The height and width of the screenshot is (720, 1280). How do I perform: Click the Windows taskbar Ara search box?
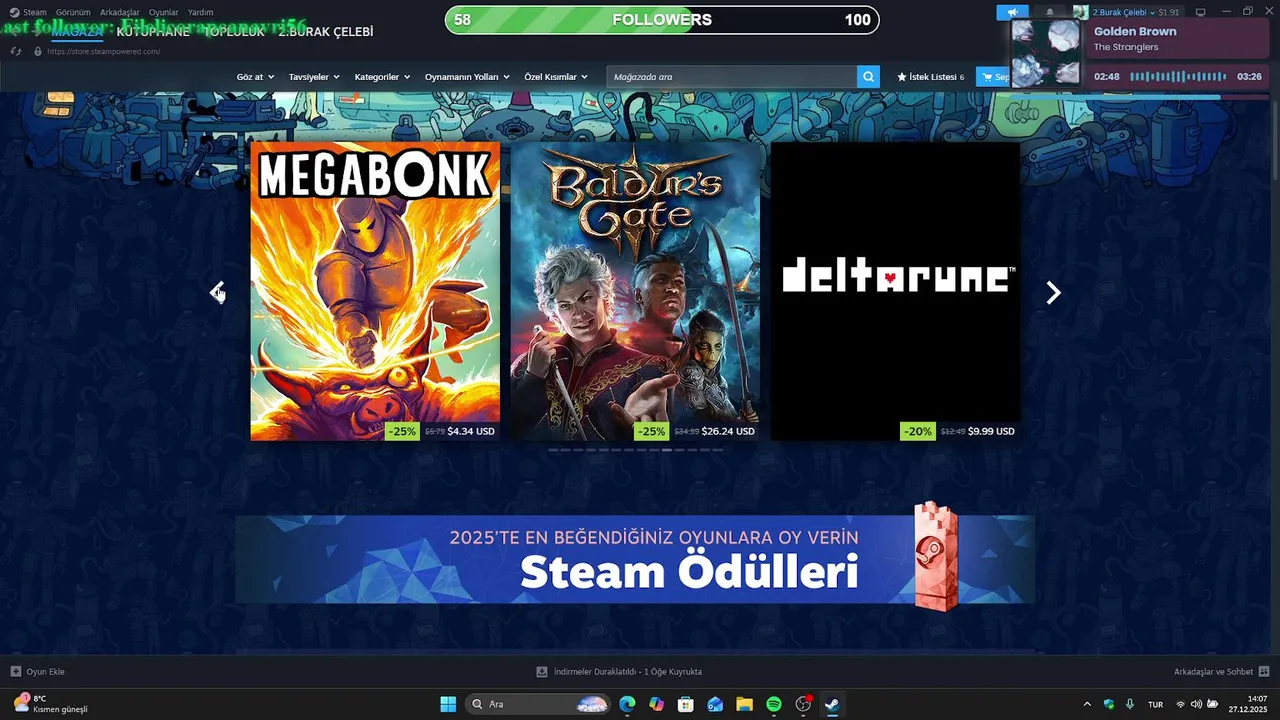[538, 704]
